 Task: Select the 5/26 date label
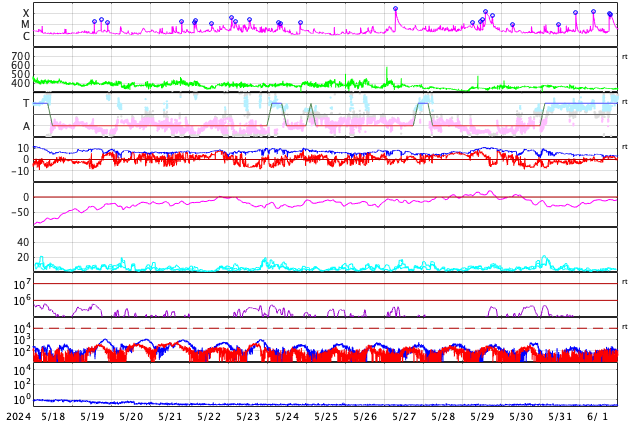coord(366,417)
